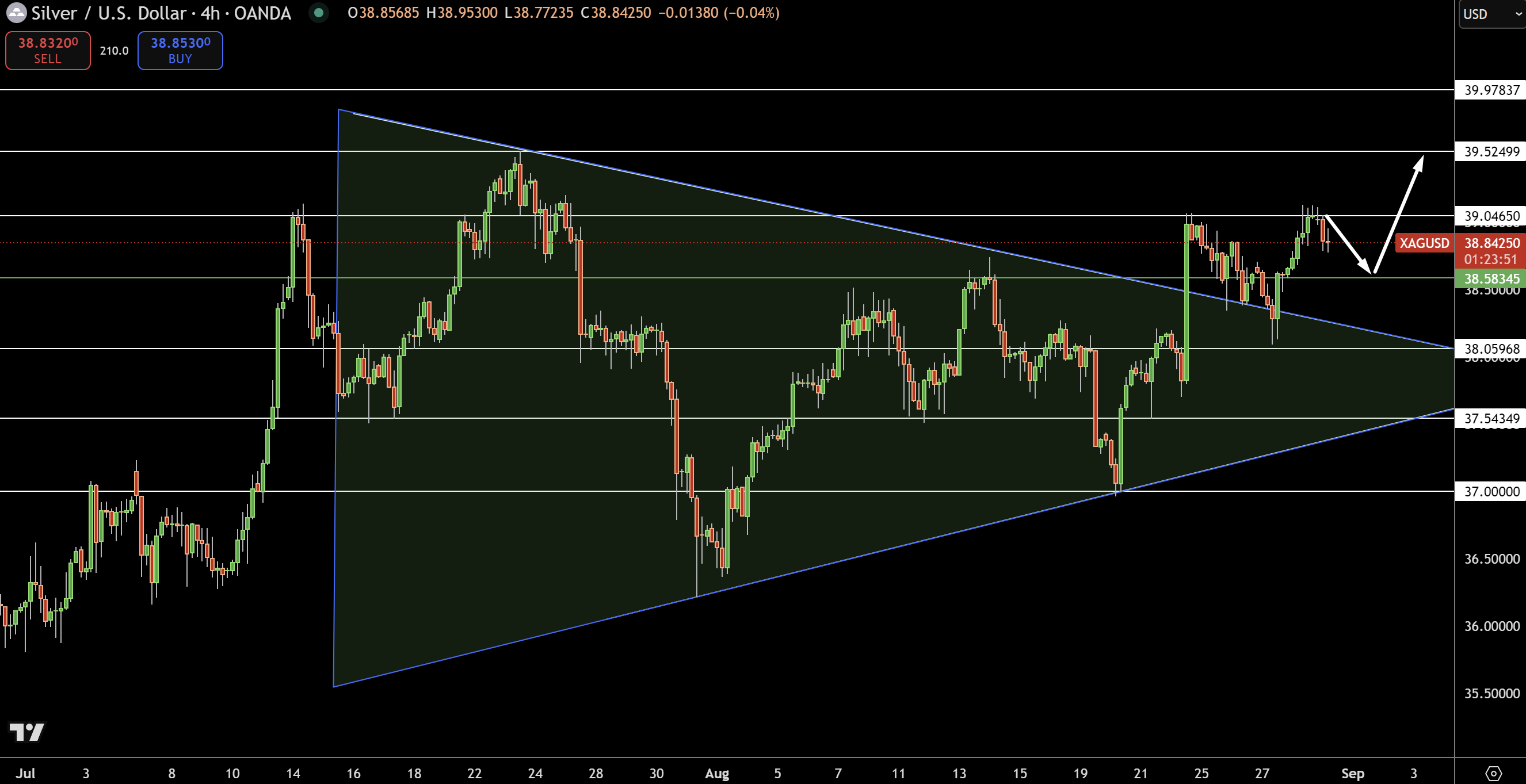Click the green market status dot

tap(319, 13)
